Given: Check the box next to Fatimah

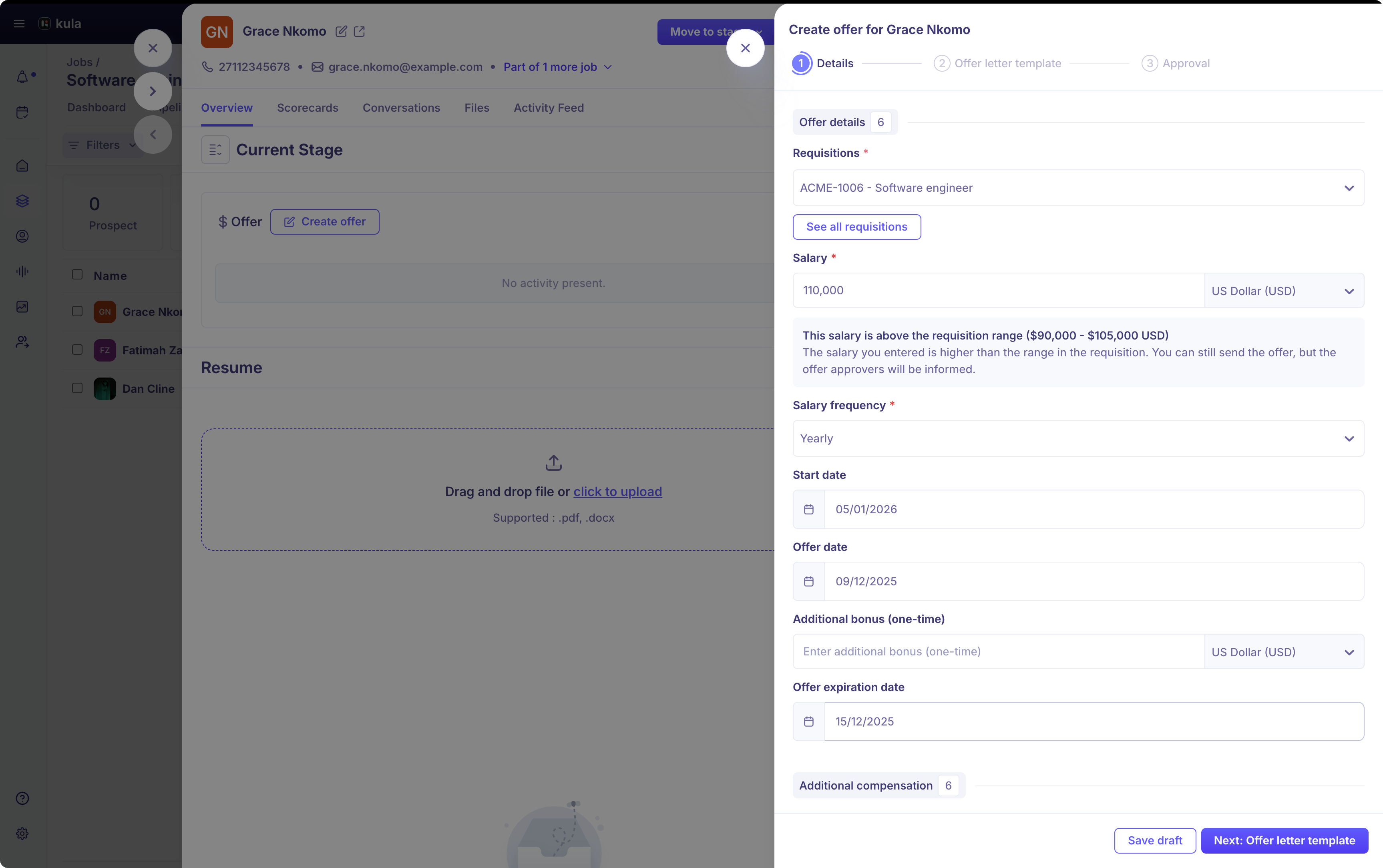Looking at the screenshot, I should (78, 350).
